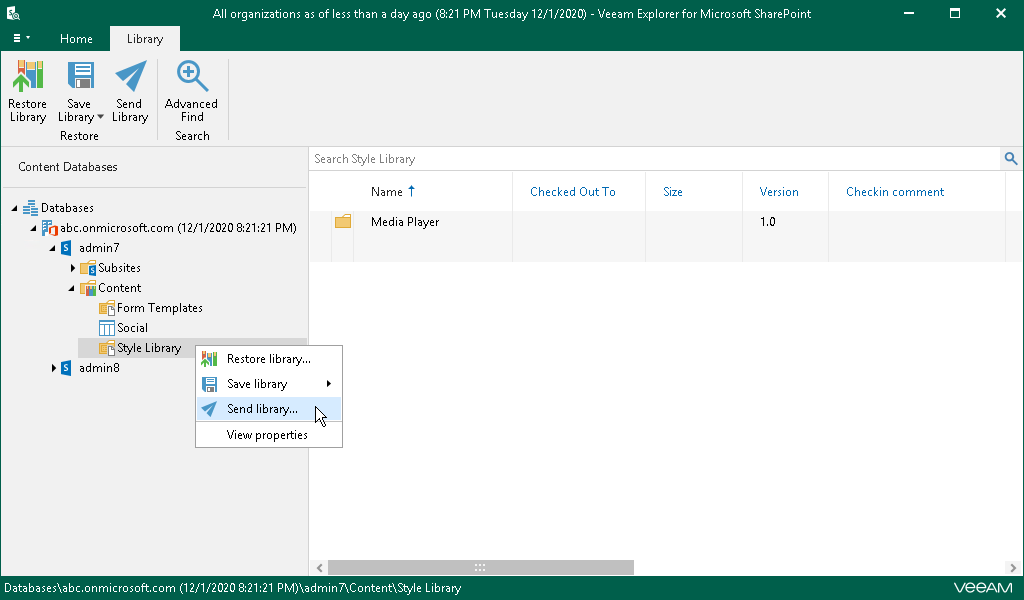Open the Save Library dropdown arrow

(x=101, y=118)
